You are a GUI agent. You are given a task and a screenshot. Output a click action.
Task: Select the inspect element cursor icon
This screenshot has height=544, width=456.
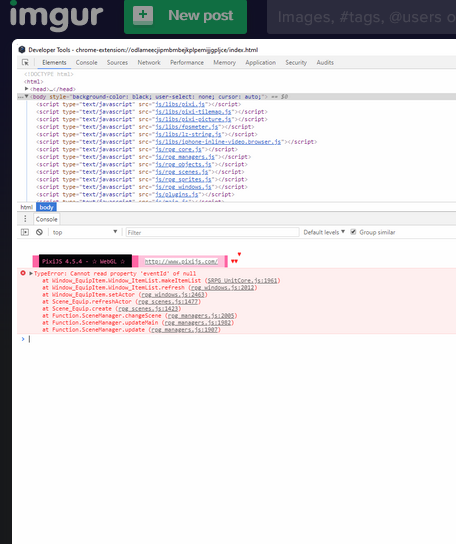pos(25,62)
